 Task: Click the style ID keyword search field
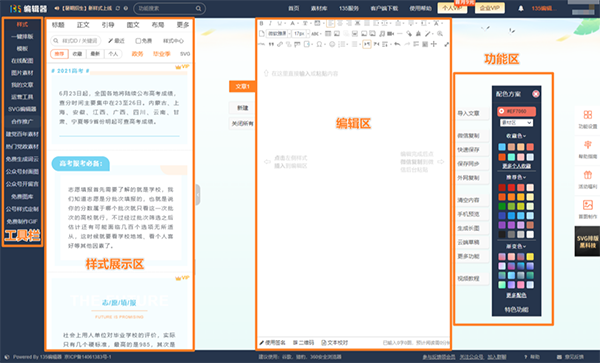(x=76, y=41)
